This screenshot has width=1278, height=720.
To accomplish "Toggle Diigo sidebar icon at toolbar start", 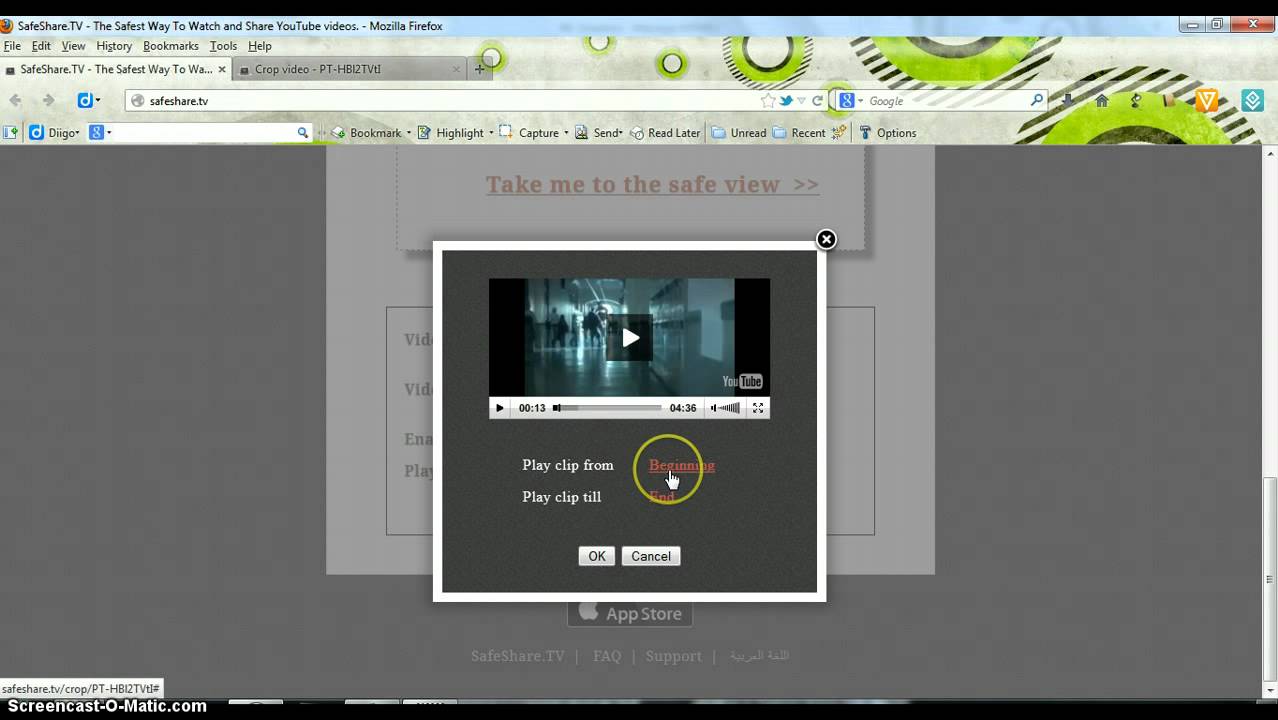I will (x=11, y=132).
